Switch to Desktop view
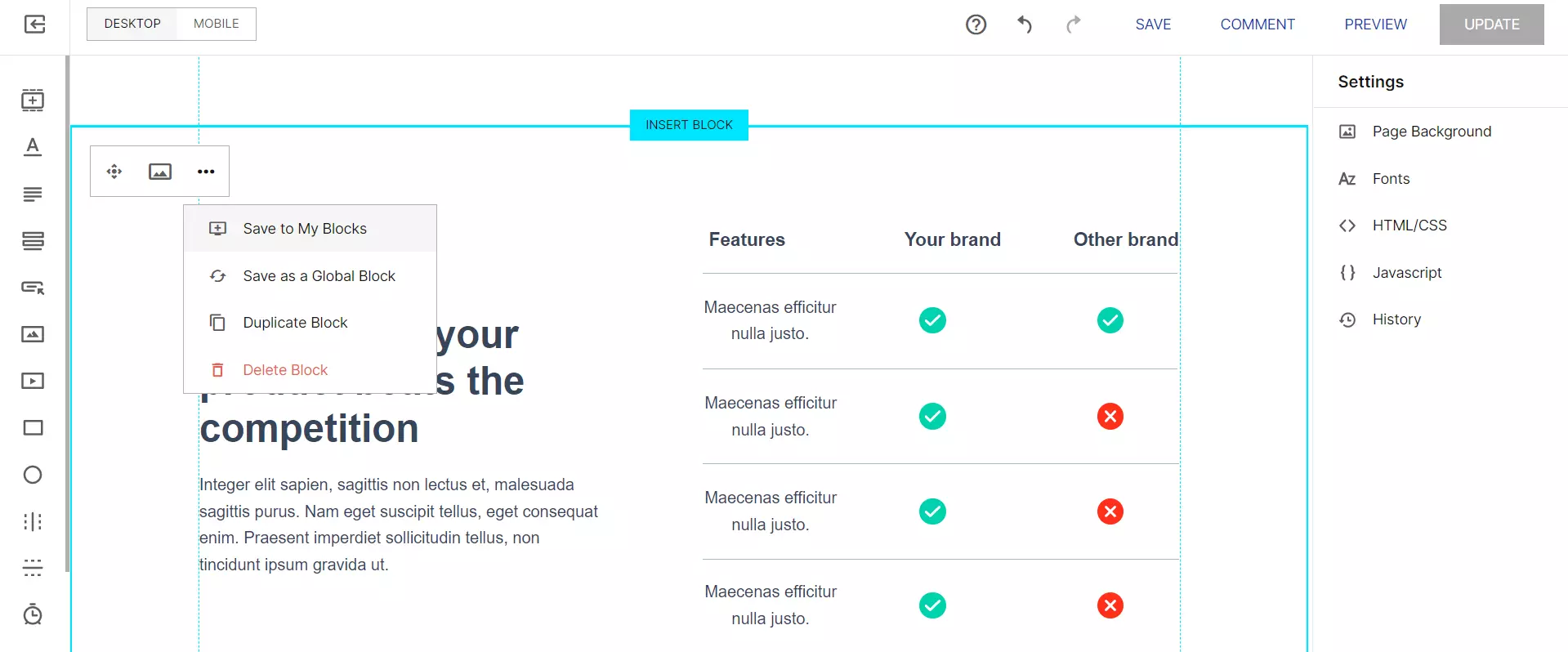 click(x=132, y=24)
